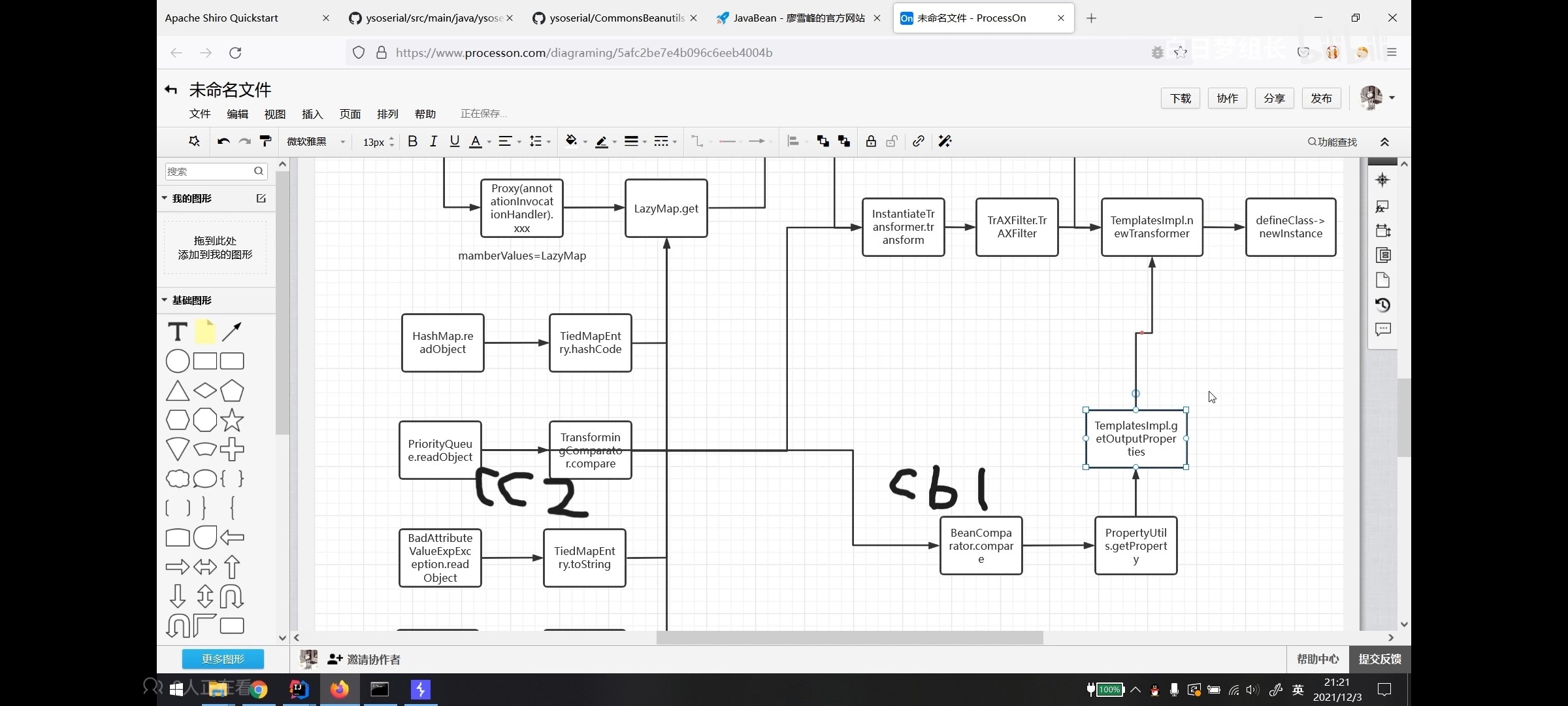Click the beautify magic wand icon
Viewport: 1568px width, 706px height.
(945, 141)
